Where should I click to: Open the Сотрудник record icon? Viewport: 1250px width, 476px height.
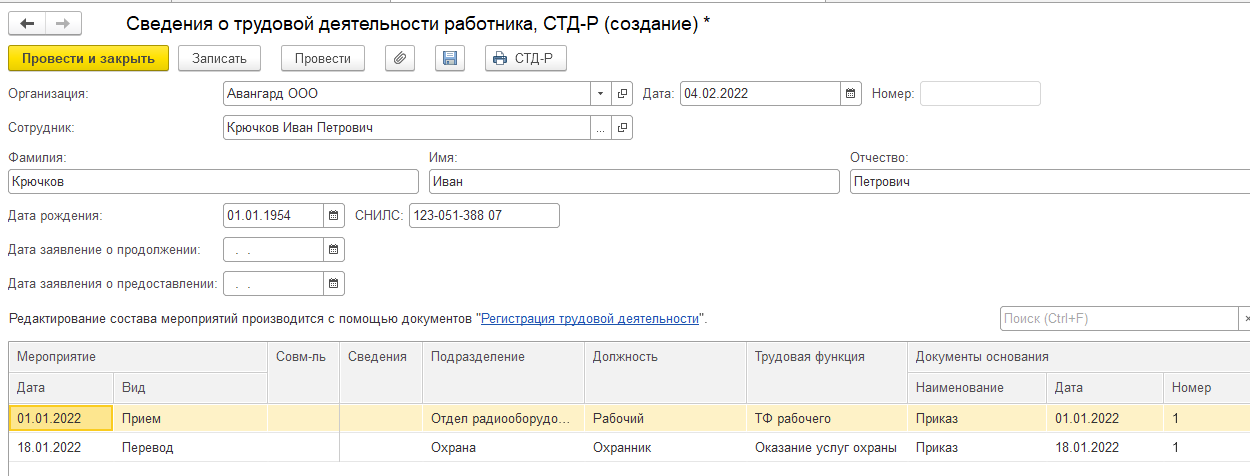pos(623,128)
